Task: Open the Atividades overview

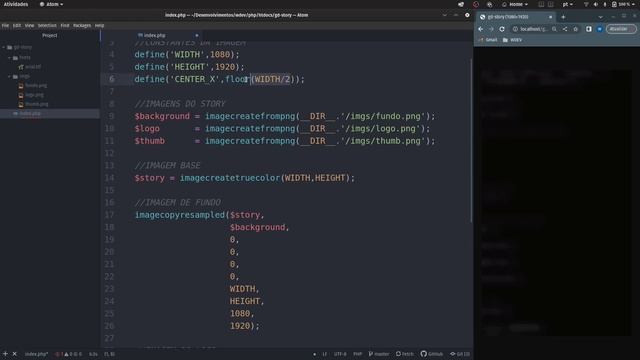Action: pos(16,4)
